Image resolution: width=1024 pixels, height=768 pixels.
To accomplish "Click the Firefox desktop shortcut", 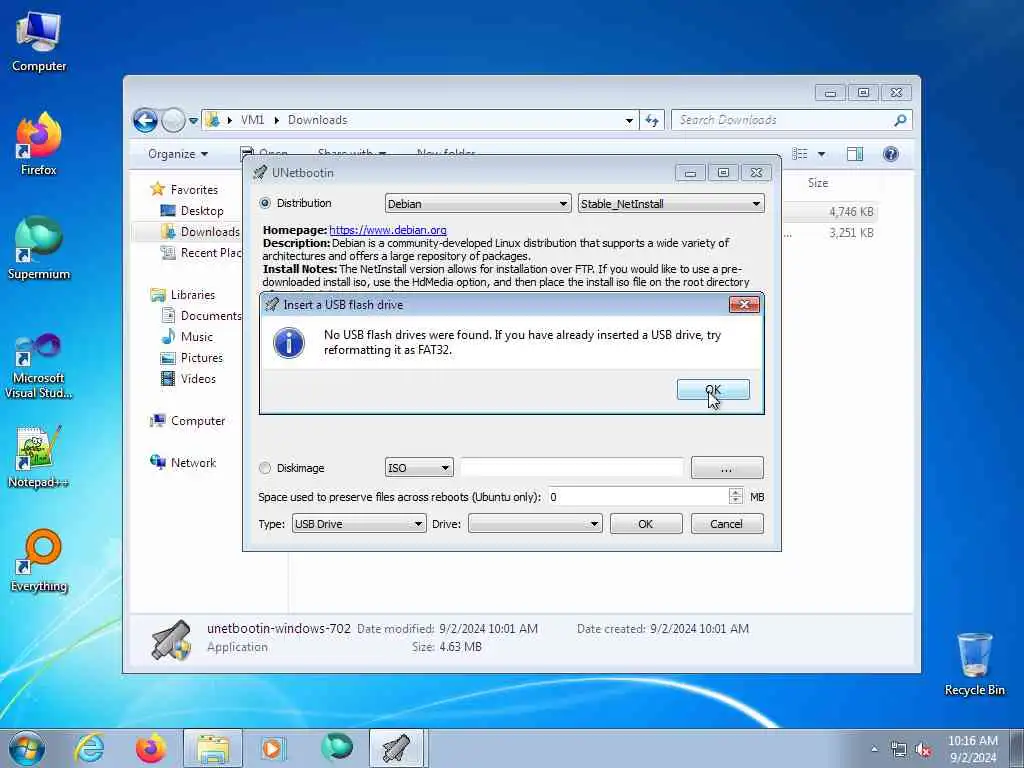I will tap(39, 144).
